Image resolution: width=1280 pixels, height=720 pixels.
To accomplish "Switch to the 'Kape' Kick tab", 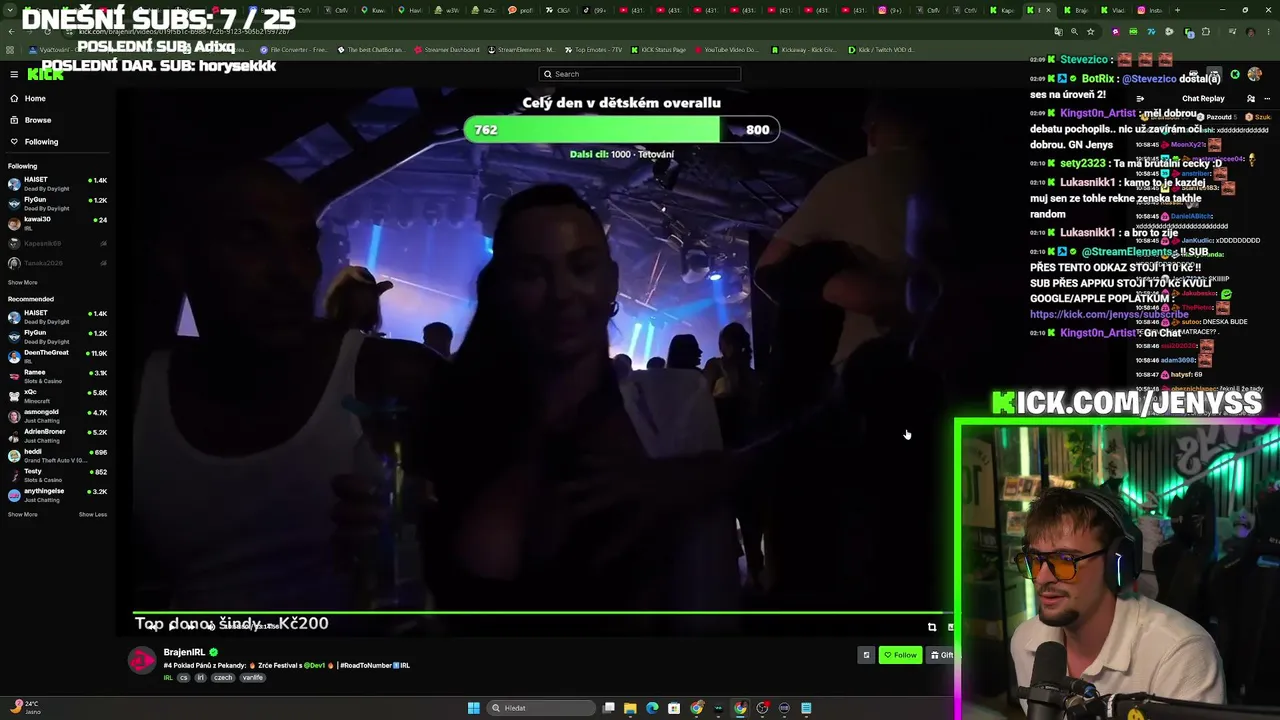I will 1003,10.
